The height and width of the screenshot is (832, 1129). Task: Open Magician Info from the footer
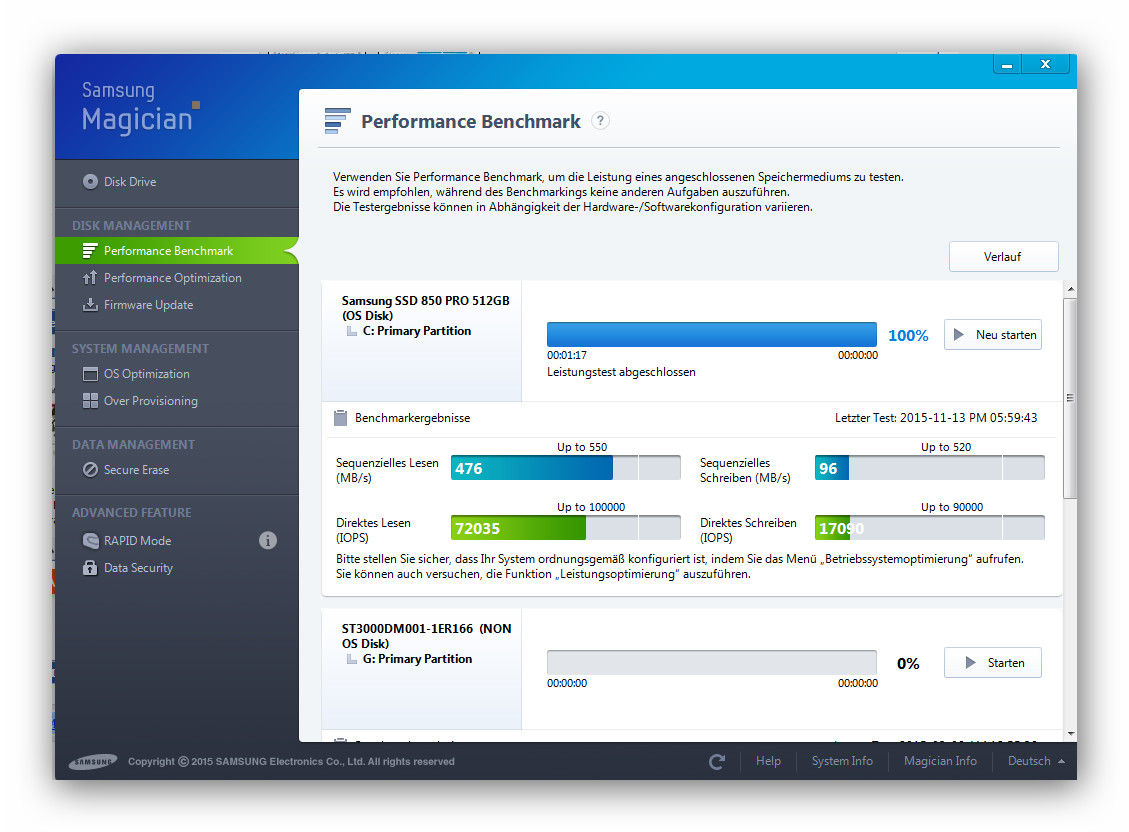click(x=940, y=761)
